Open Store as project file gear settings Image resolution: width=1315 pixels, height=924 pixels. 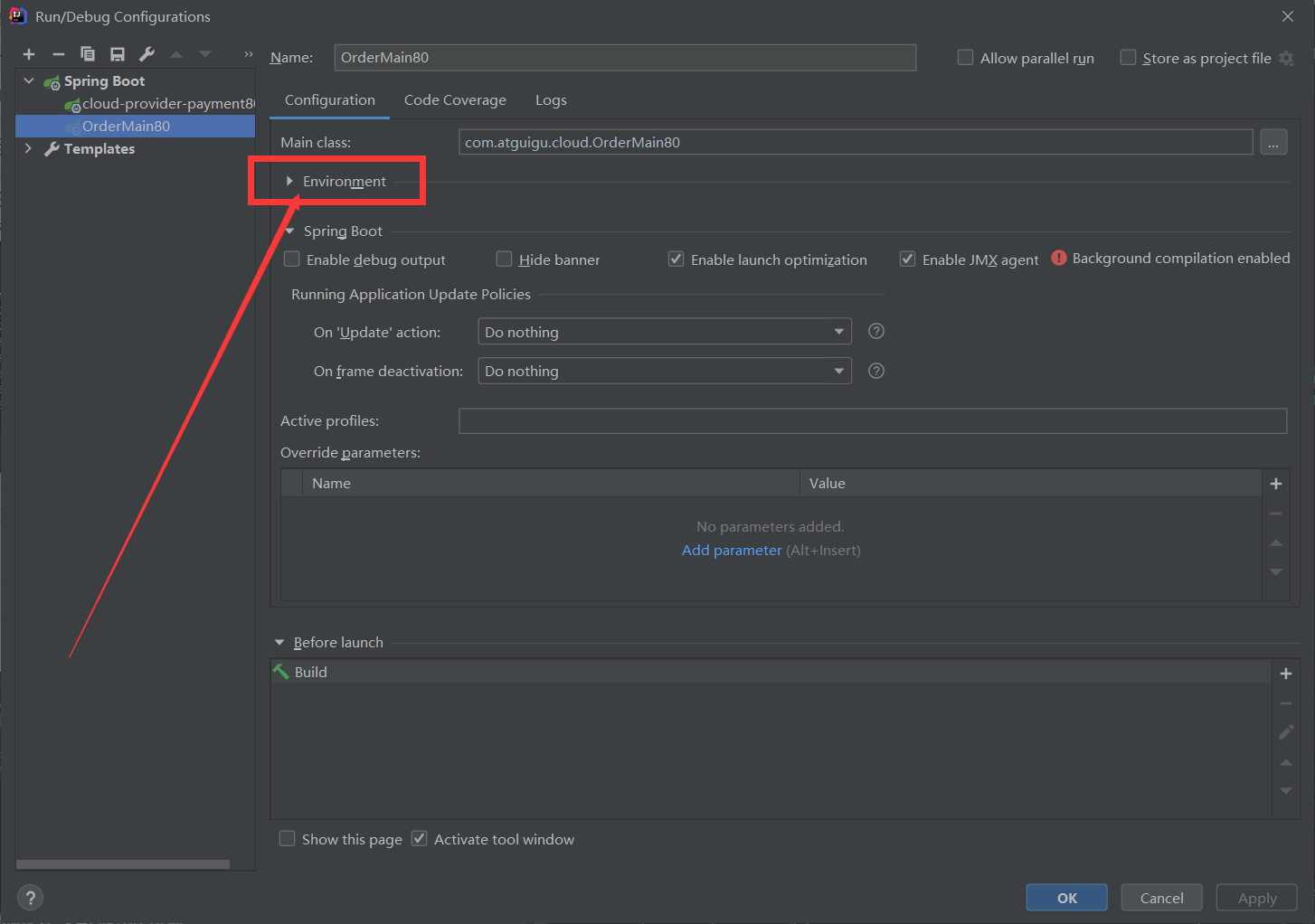[1287, 58]
